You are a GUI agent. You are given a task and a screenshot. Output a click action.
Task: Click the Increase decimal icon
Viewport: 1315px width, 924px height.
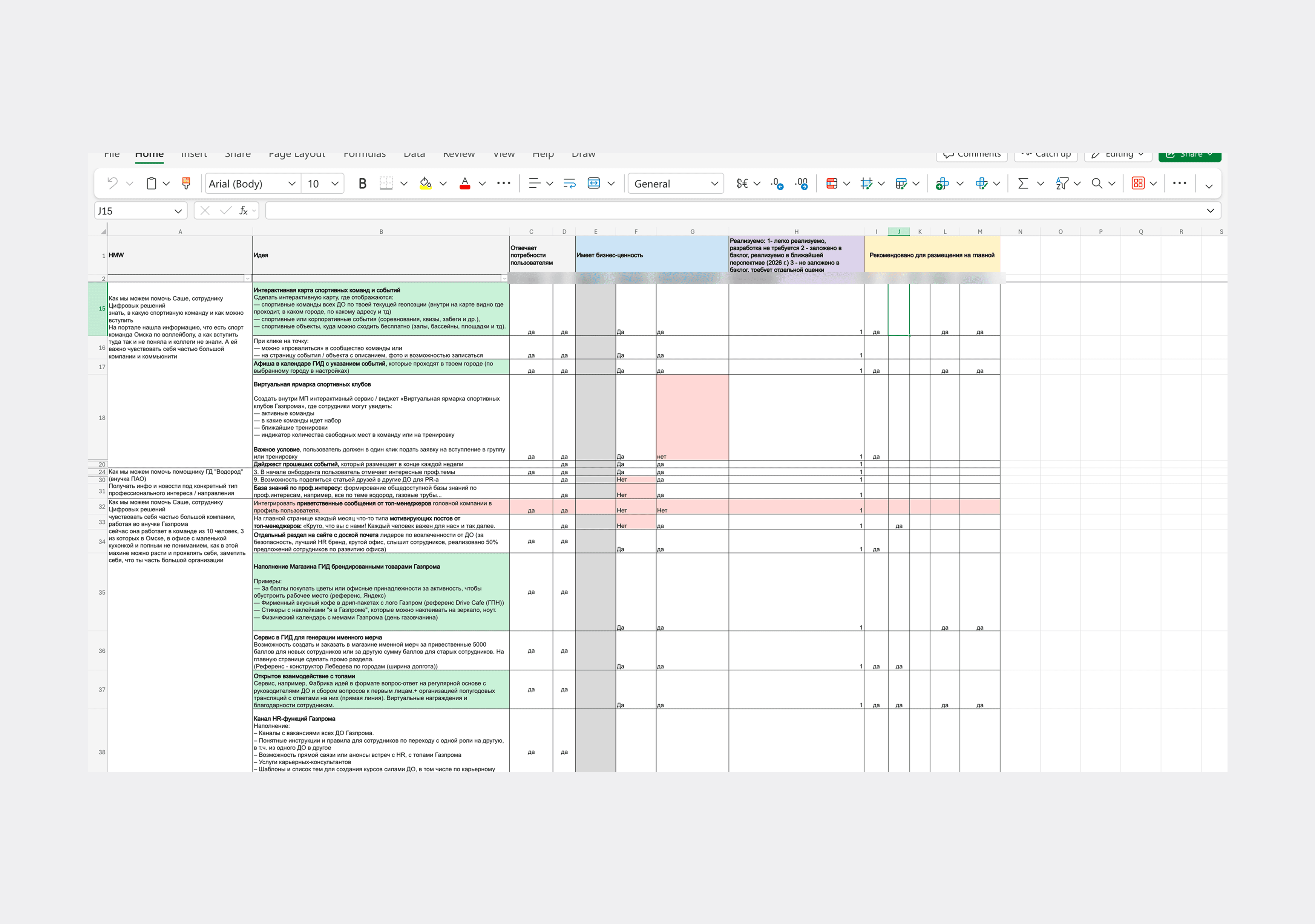(777, 183)
